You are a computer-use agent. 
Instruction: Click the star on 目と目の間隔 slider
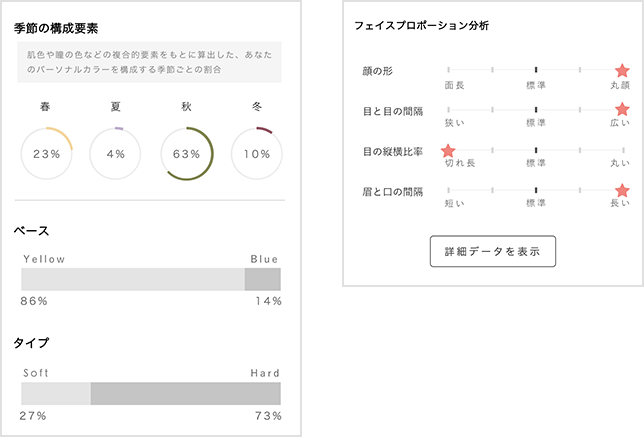point(622,110)
